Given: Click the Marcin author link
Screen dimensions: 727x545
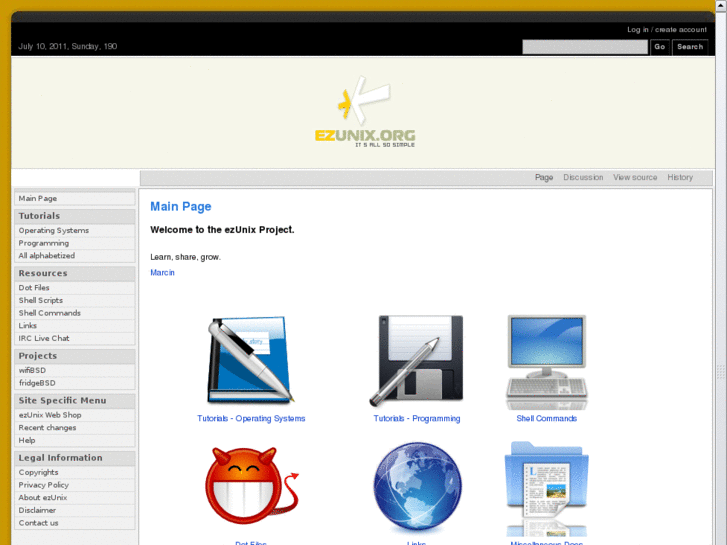Looking at the screenshot, I should tap(162, 273).
